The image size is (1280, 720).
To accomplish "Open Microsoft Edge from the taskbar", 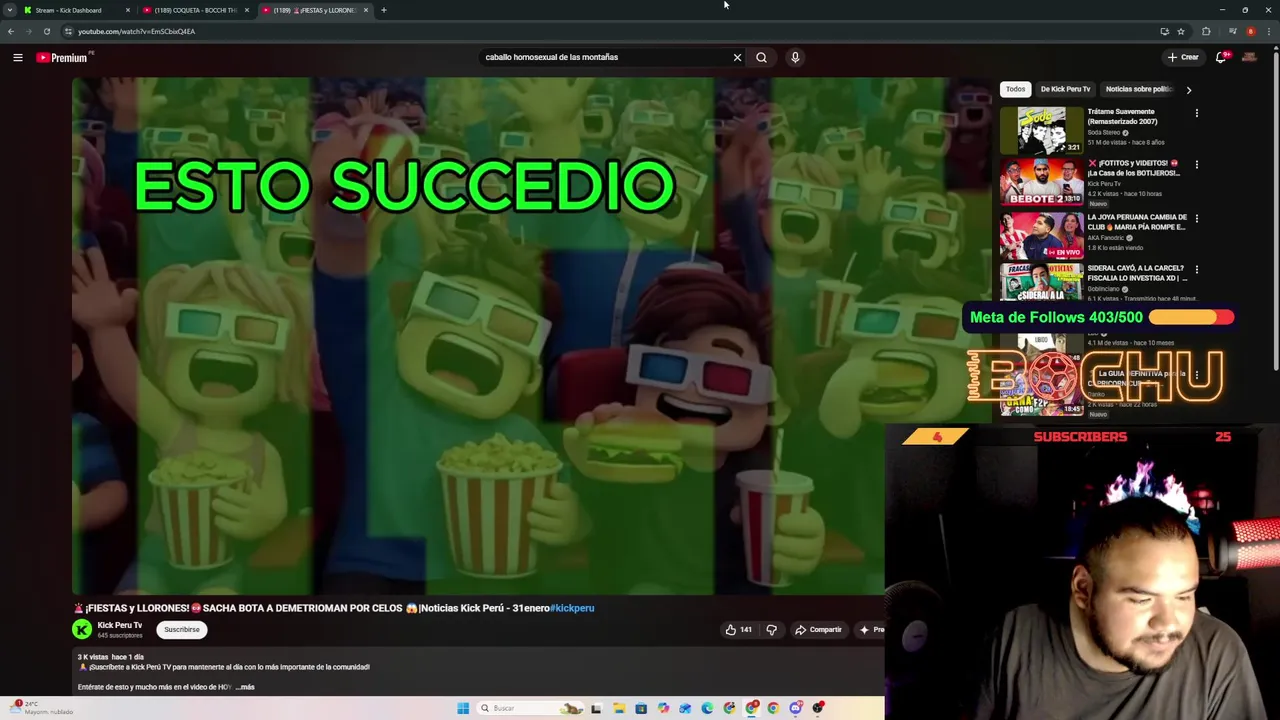I will pyautogui.click(x=707, y=708).
